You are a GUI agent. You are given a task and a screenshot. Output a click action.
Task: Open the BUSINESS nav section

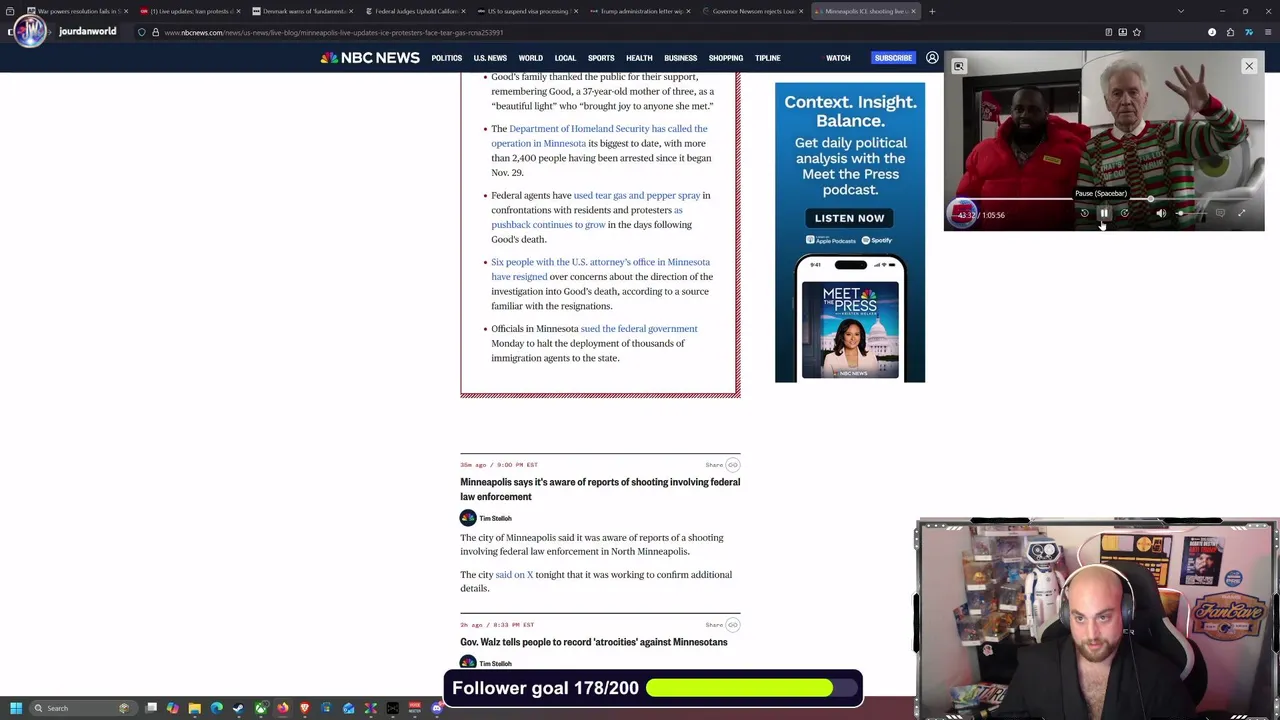tap(681, 58)
